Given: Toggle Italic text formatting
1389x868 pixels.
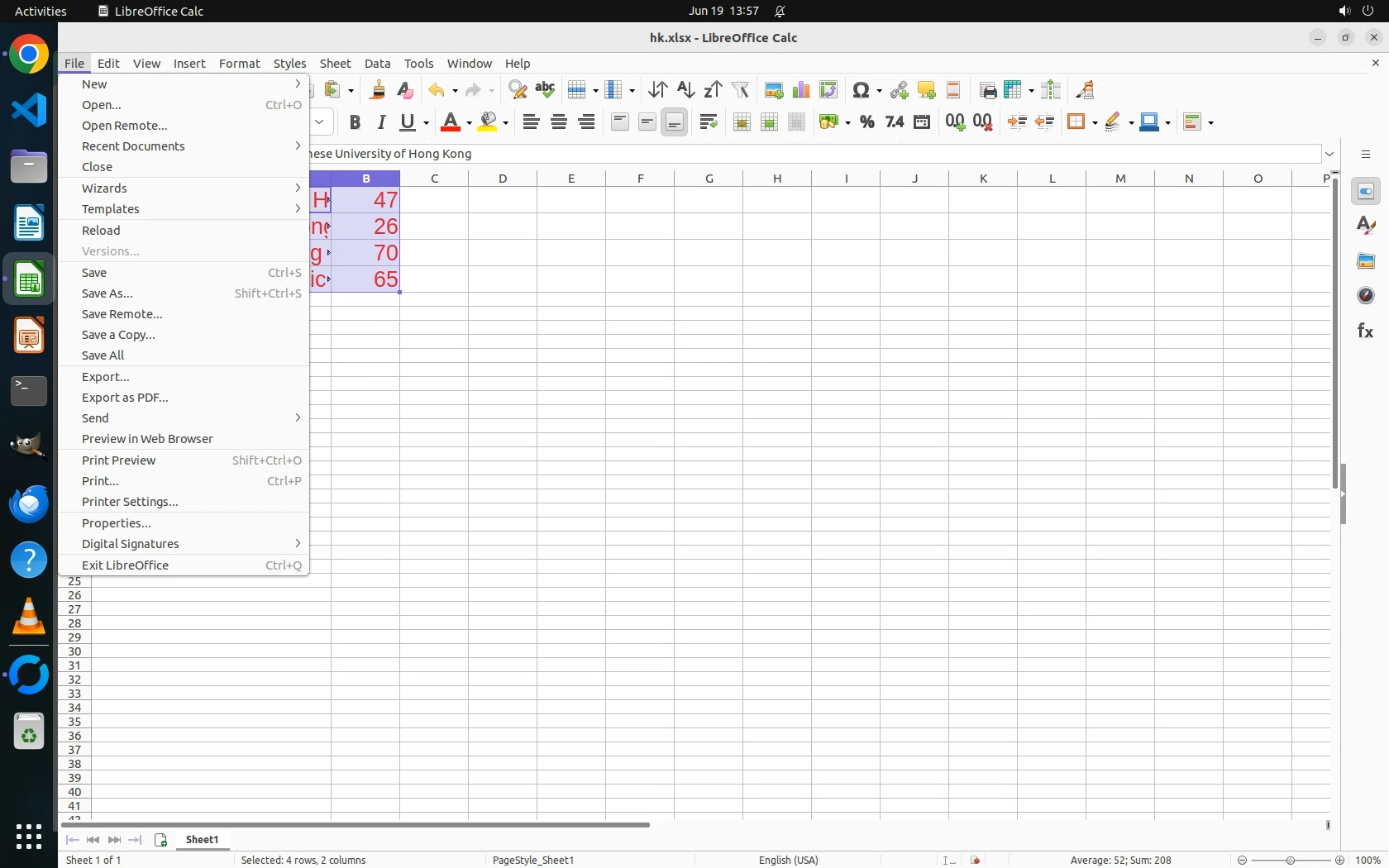Looking at the screenshot, I should (x=381, y=122).
